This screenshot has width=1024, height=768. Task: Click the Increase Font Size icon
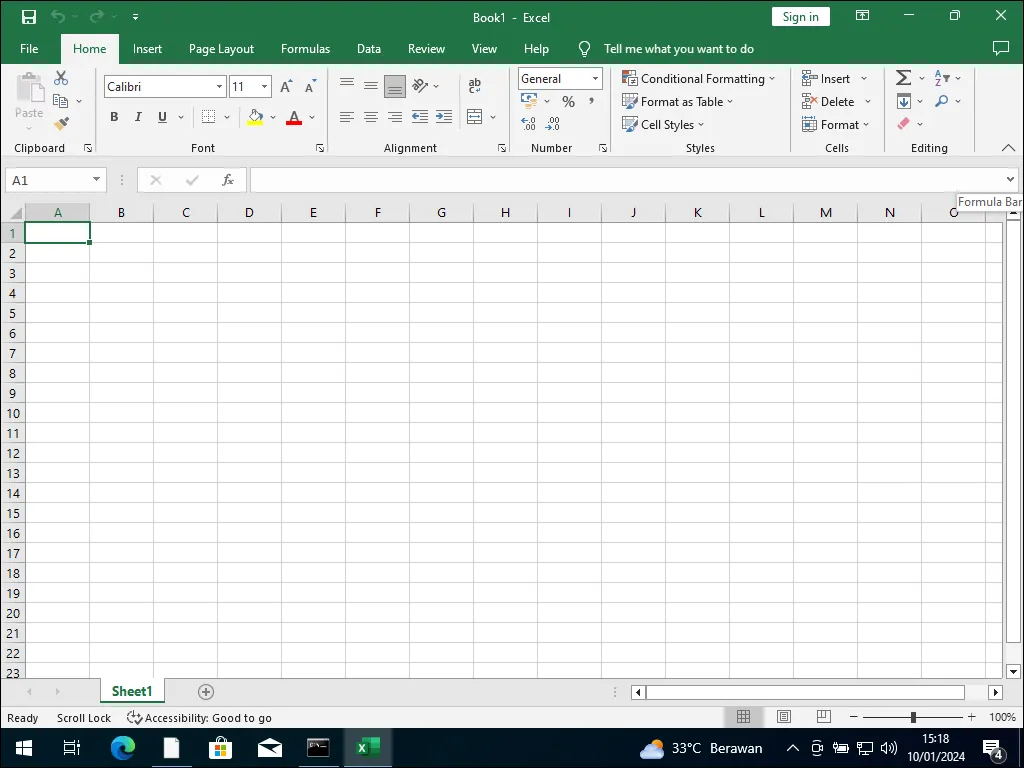click(x=287, y=87)
